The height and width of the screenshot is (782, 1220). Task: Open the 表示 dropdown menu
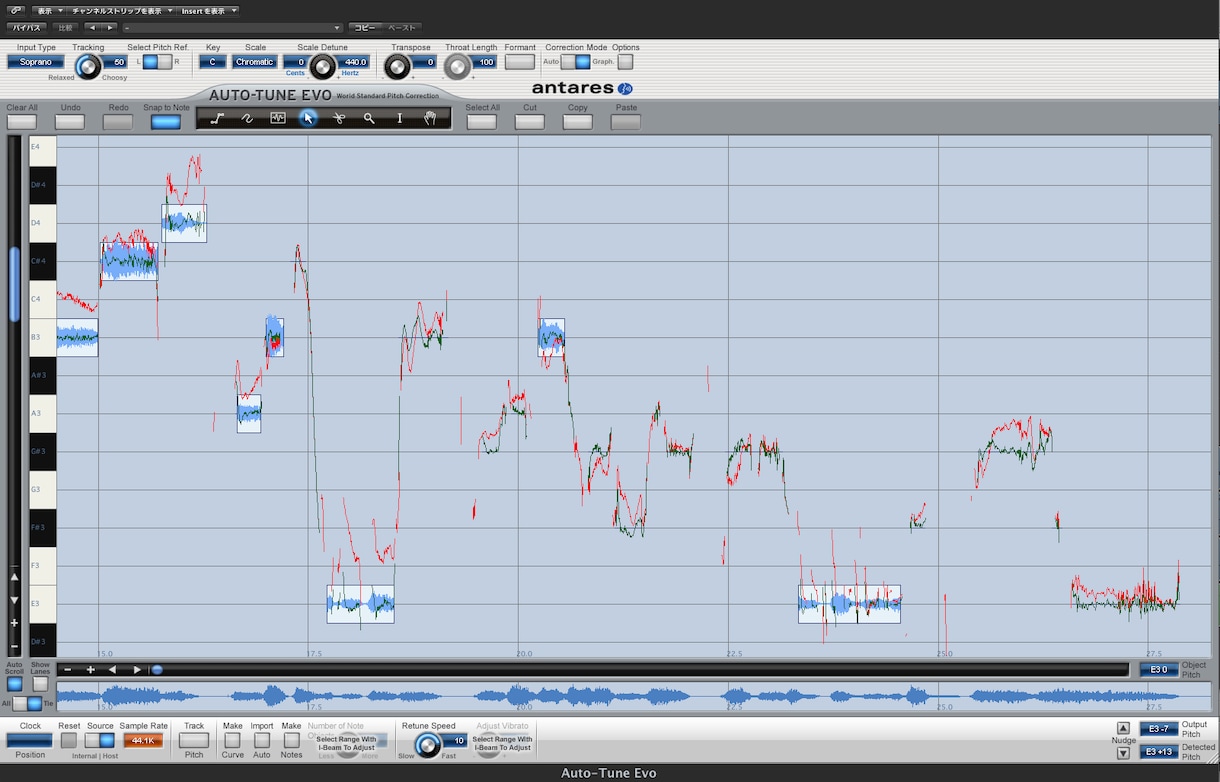(x=49, y=11)
